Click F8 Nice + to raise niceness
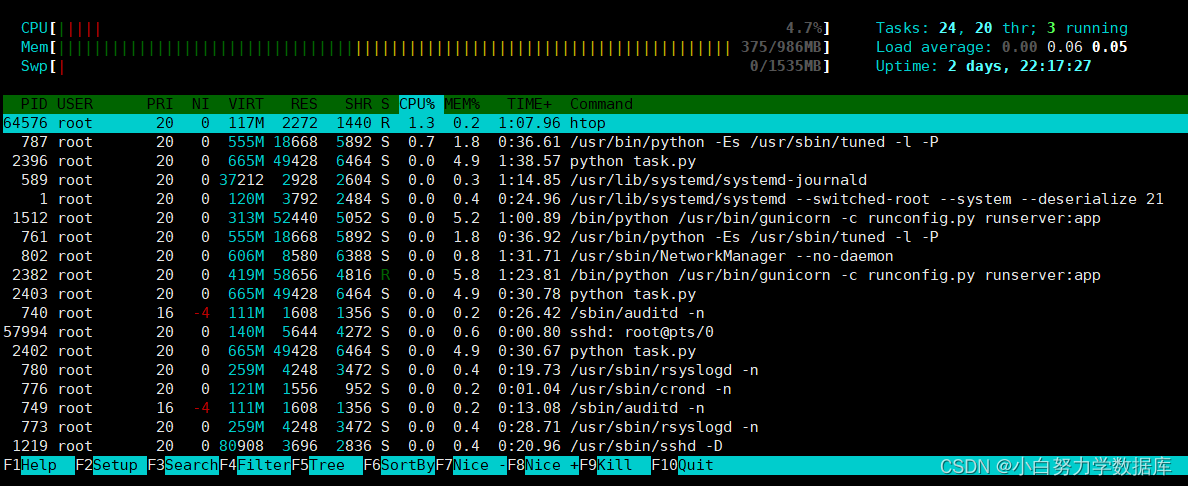The width and height of the screenshot is (1188, 486). (x=543, y=465)
